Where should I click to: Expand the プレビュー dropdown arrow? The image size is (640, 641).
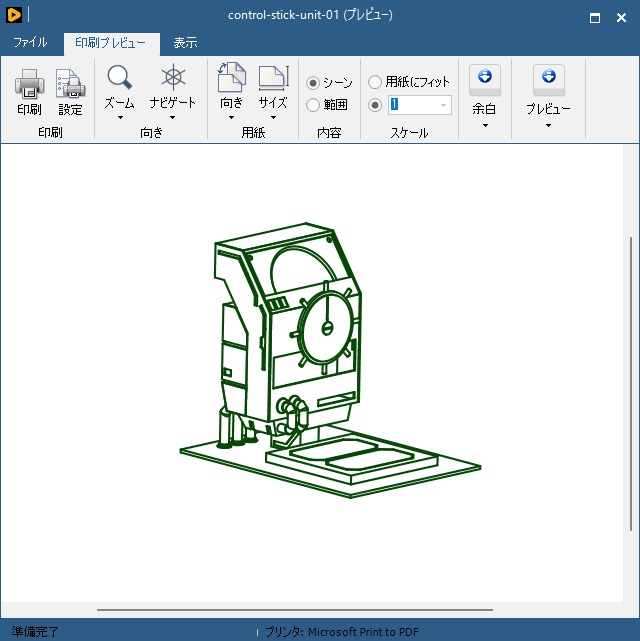tap(548, 126)
